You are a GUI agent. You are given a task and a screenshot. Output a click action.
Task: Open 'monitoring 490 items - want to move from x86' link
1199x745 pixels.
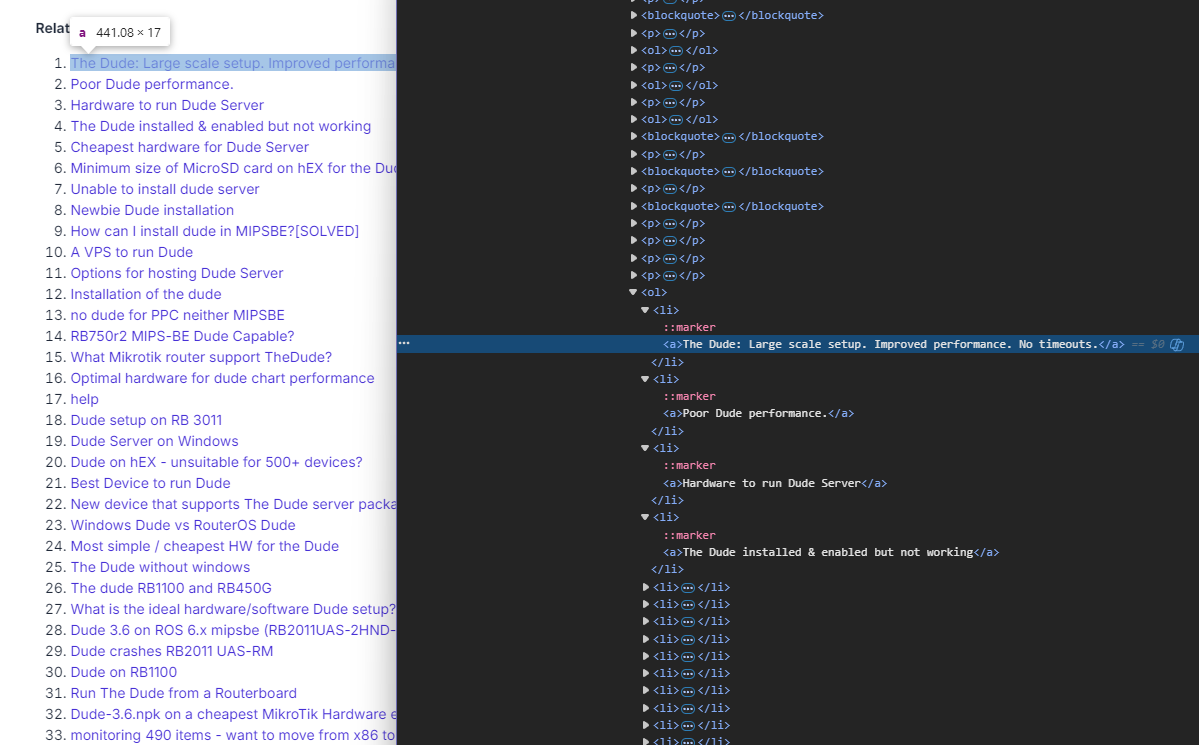[x=233, y=736]
